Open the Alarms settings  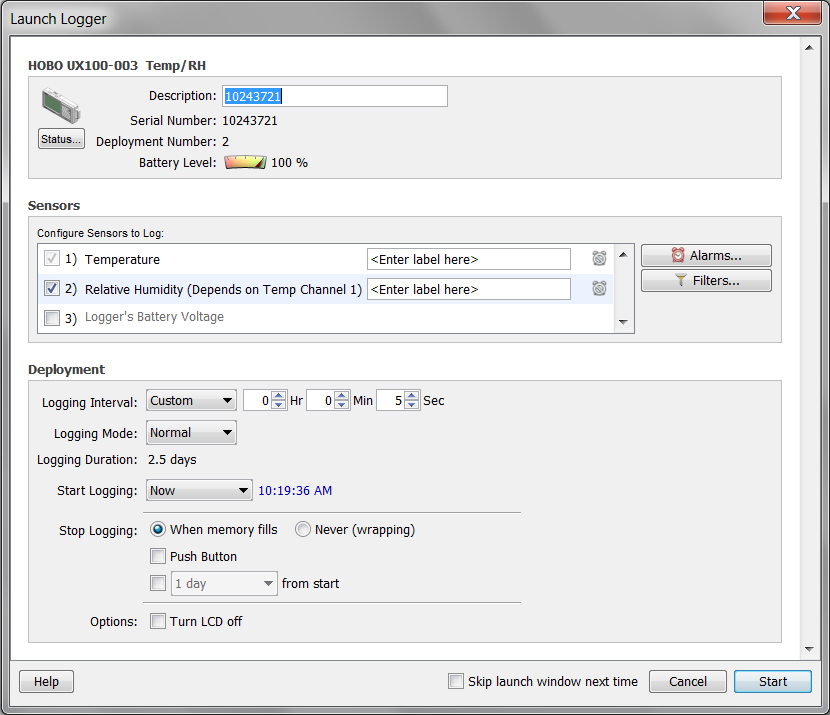[x=706, y=256]
